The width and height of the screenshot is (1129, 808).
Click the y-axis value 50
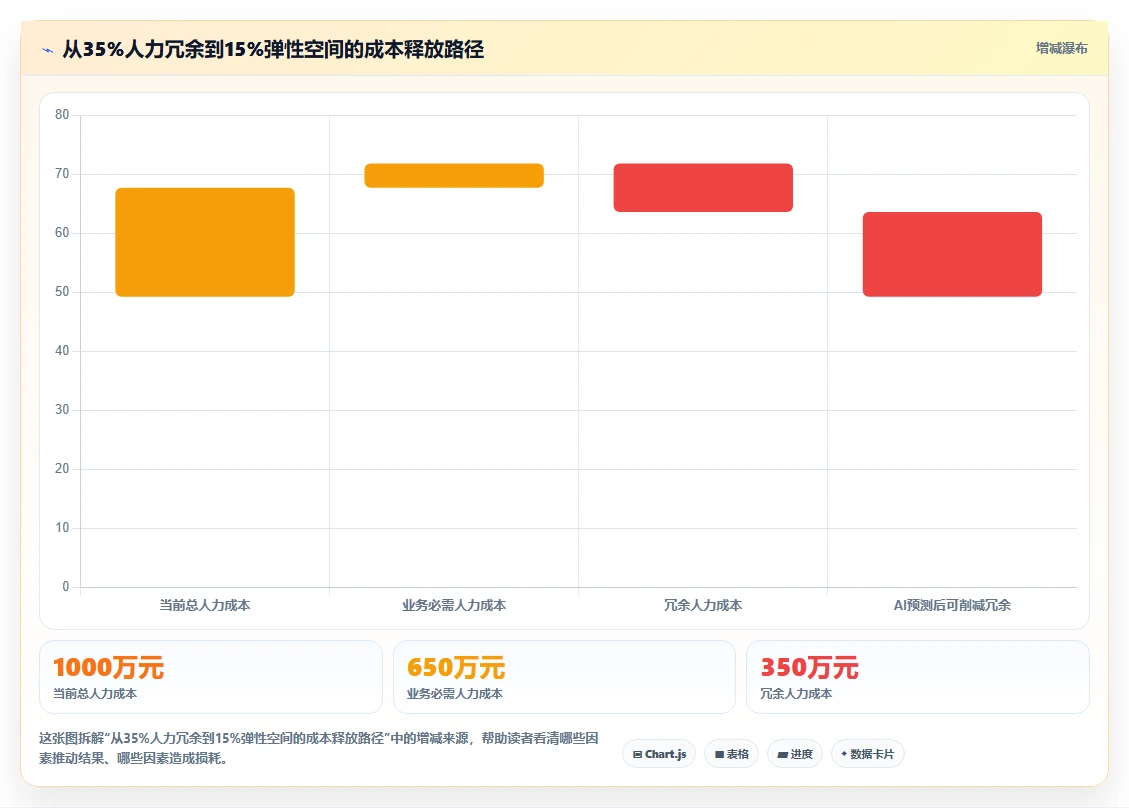point(62,292)
